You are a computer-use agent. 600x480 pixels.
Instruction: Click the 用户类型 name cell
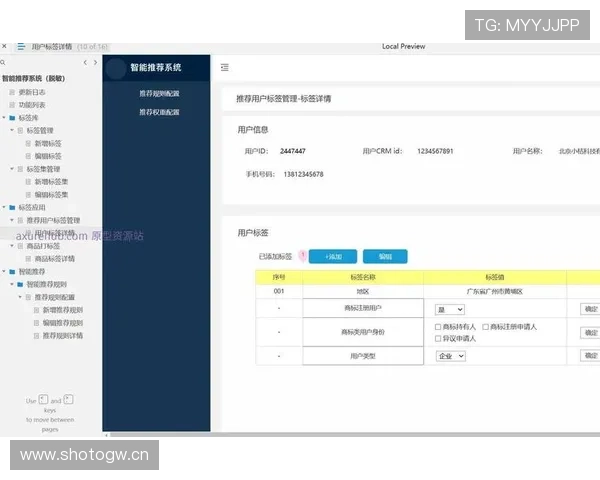363,356
